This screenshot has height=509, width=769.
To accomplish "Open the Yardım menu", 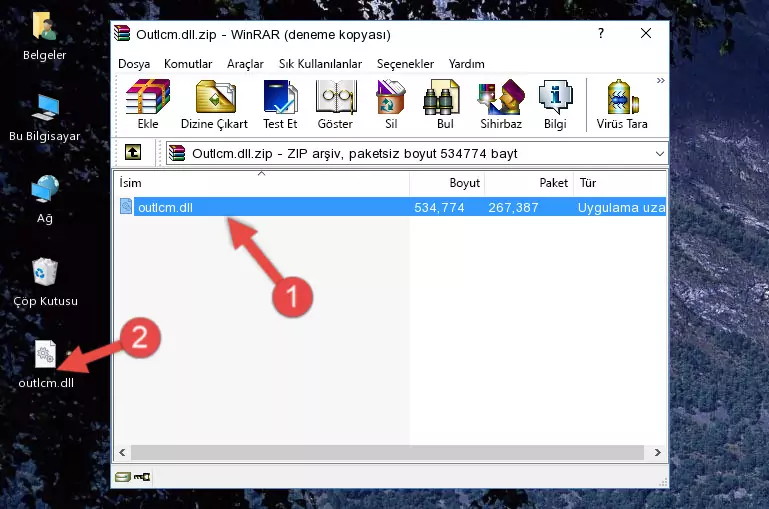I will click(466, 64).
